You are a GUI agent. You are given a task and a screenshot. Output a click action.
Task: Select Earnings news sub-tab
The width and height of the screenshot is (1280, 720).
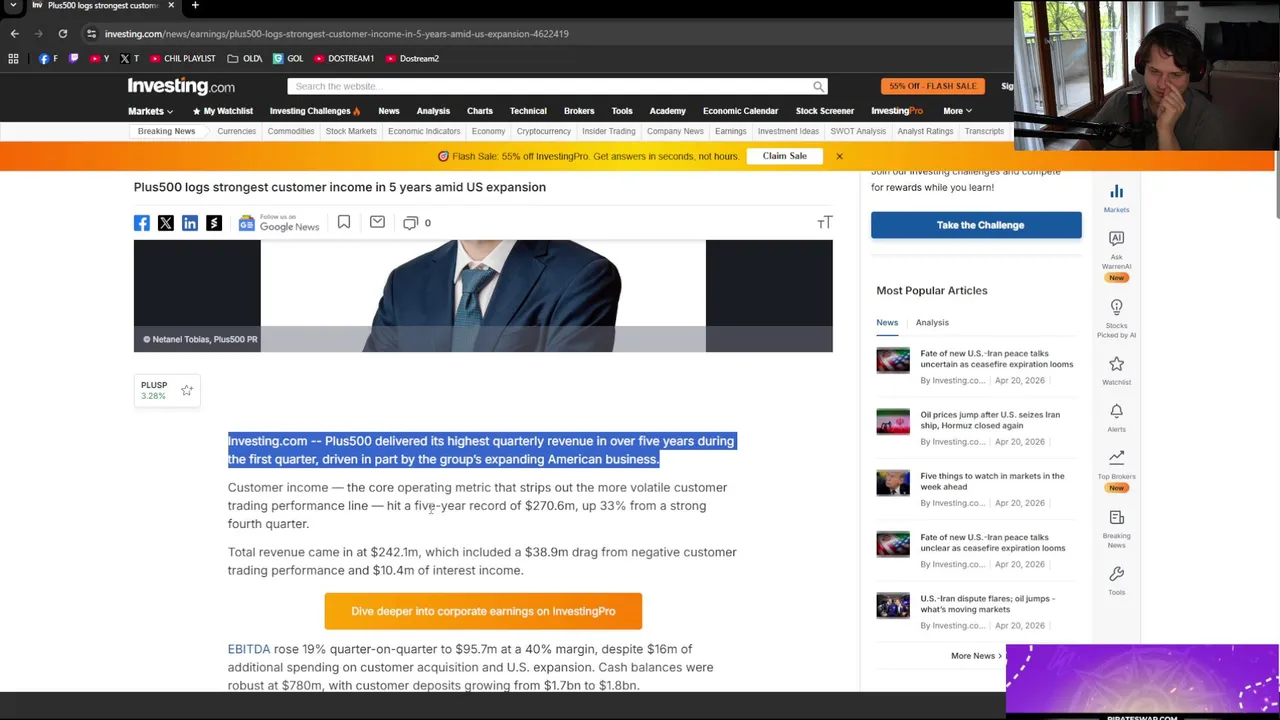(x=730, y=131)
